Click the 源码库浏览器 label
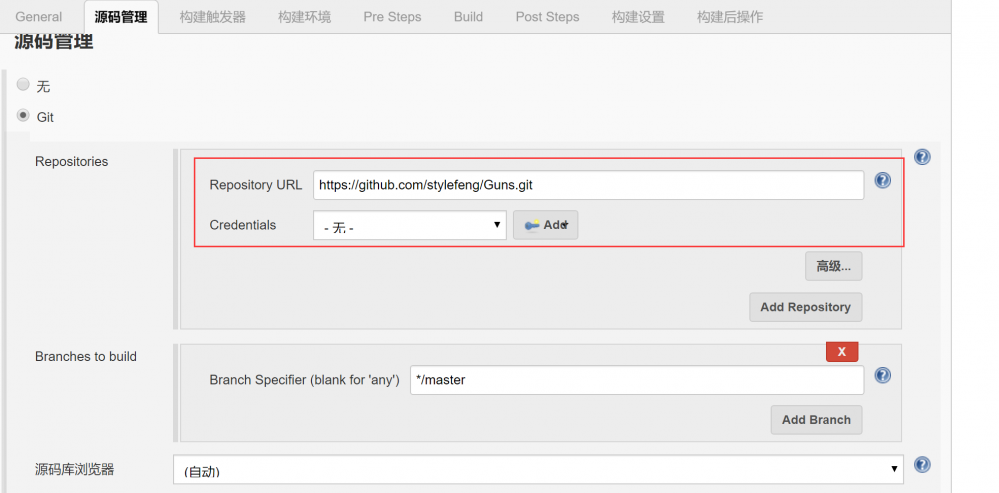999x493 pixels. click(x=75, y=470)
